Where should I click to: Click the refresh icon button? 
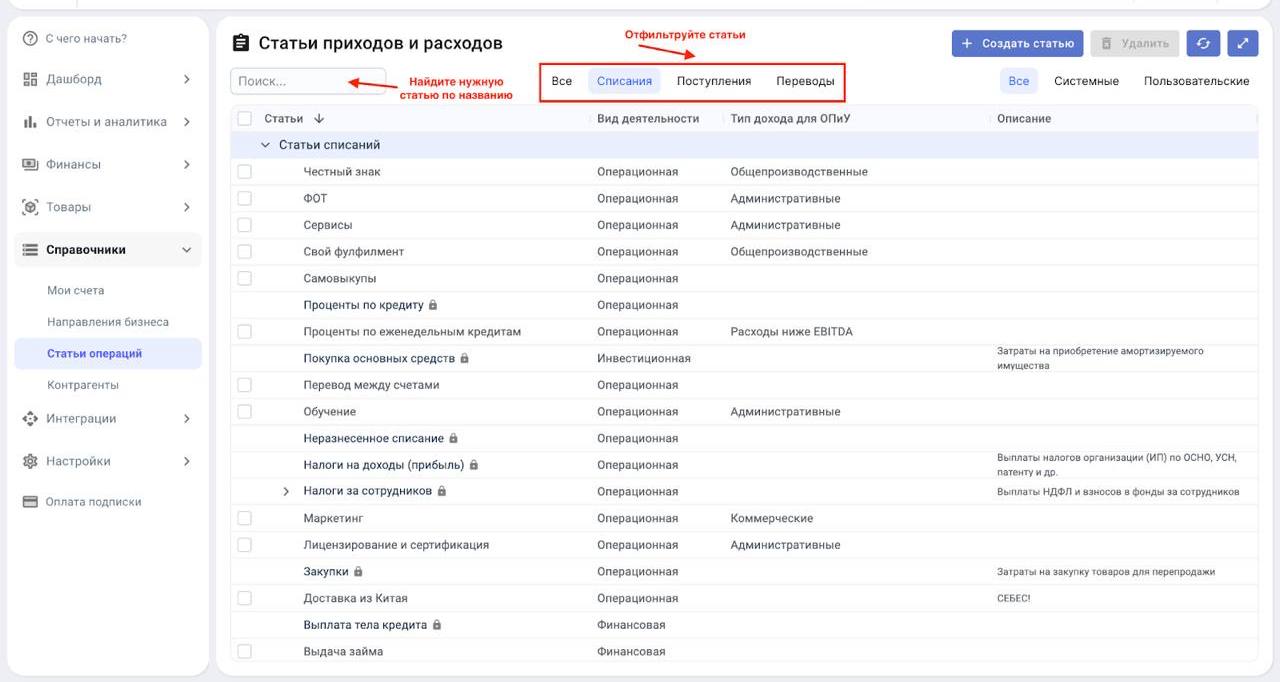coord(1203,43)
